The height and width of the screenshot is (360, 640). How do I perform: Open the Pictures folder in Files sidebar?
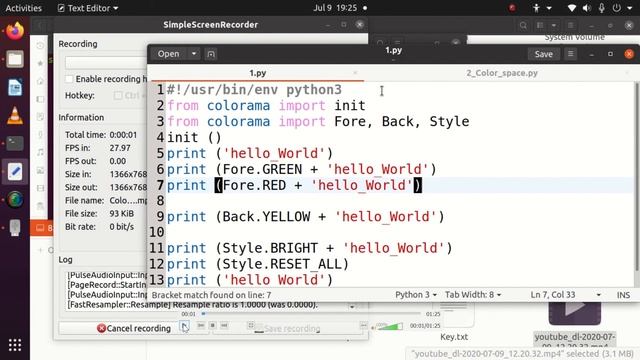point(40,170)
